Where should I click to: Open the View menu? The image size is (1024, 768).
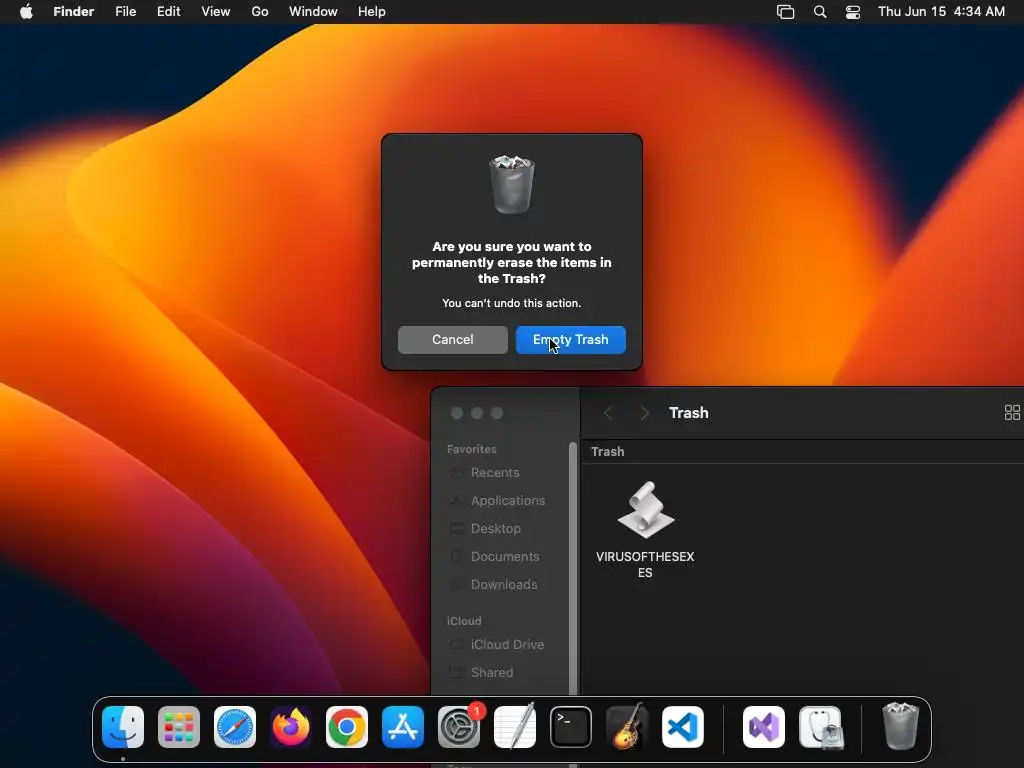216,12
